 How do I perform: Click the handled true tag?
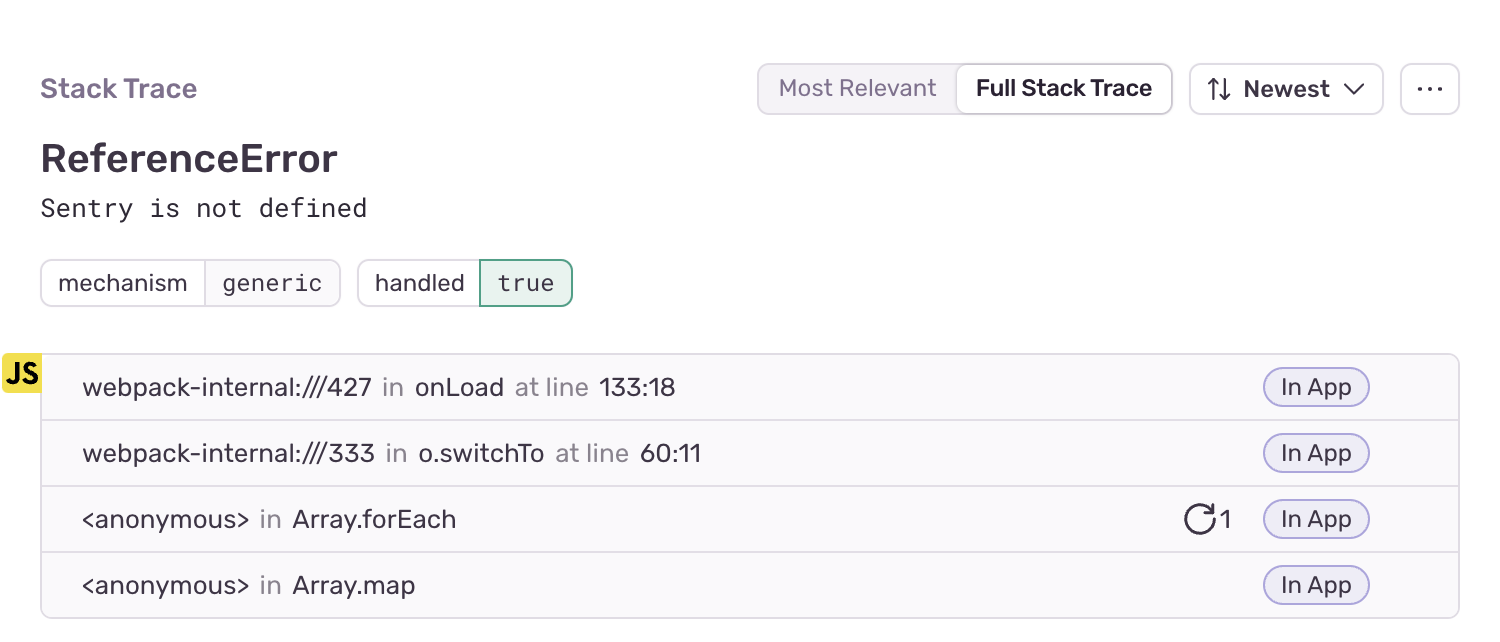[x=465, y=283]
